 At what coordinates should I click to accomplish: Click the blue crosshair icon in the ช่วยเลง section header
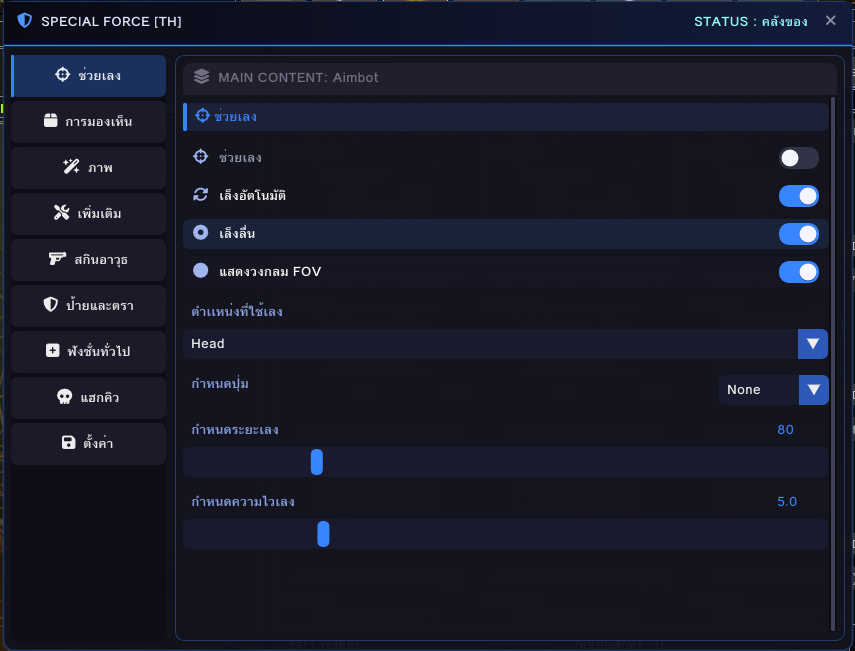click(202, 116)
